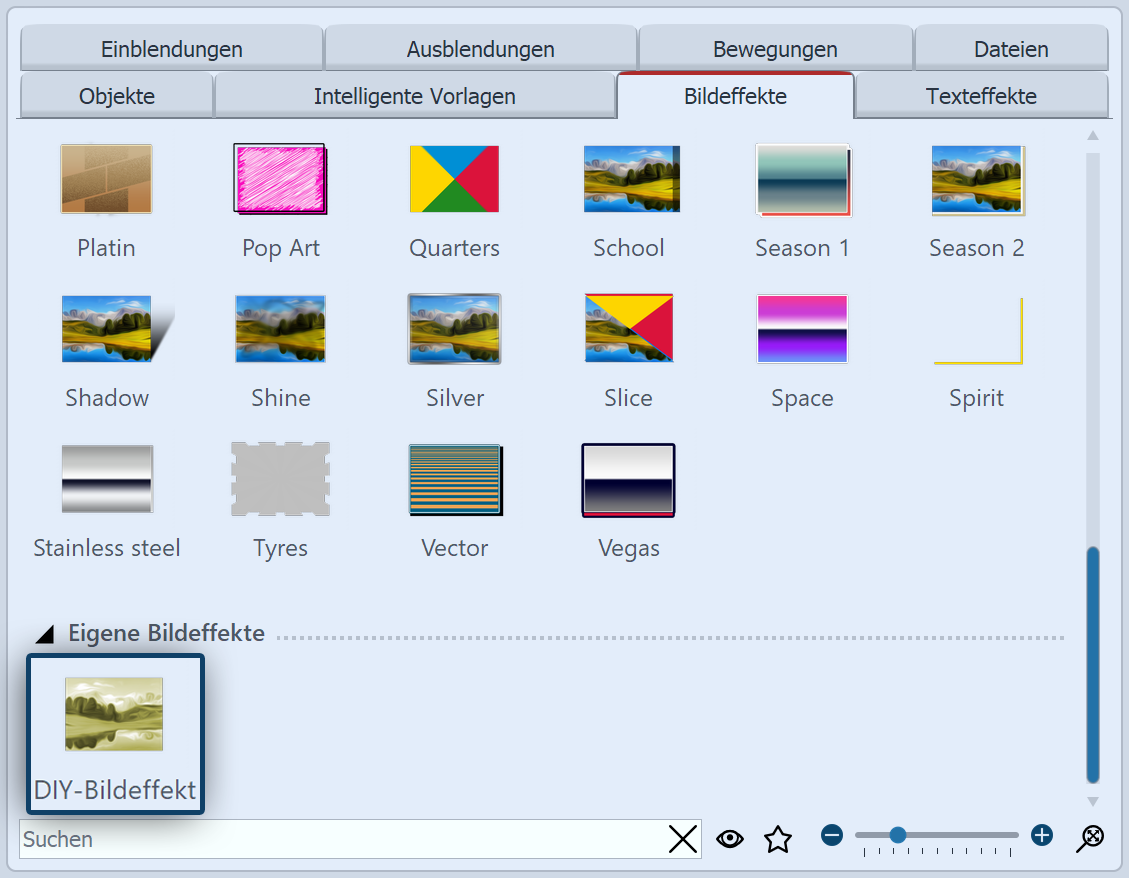Viewport: 1129px width, 878px height.
Task: Switch to the Ausblendungen tab
Action: click(480, 48)
